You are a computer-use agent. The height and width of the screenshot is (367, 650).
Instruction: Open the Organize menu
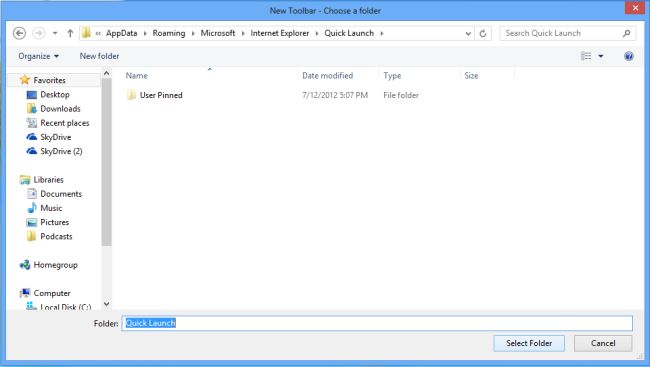(x=38, y=56)
